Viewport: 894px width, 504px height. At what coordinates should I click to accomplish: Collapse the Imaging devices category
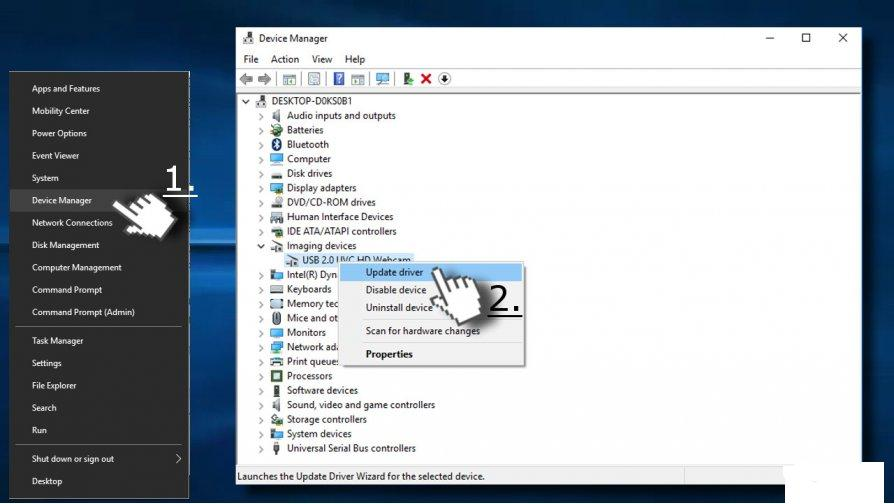261,246
